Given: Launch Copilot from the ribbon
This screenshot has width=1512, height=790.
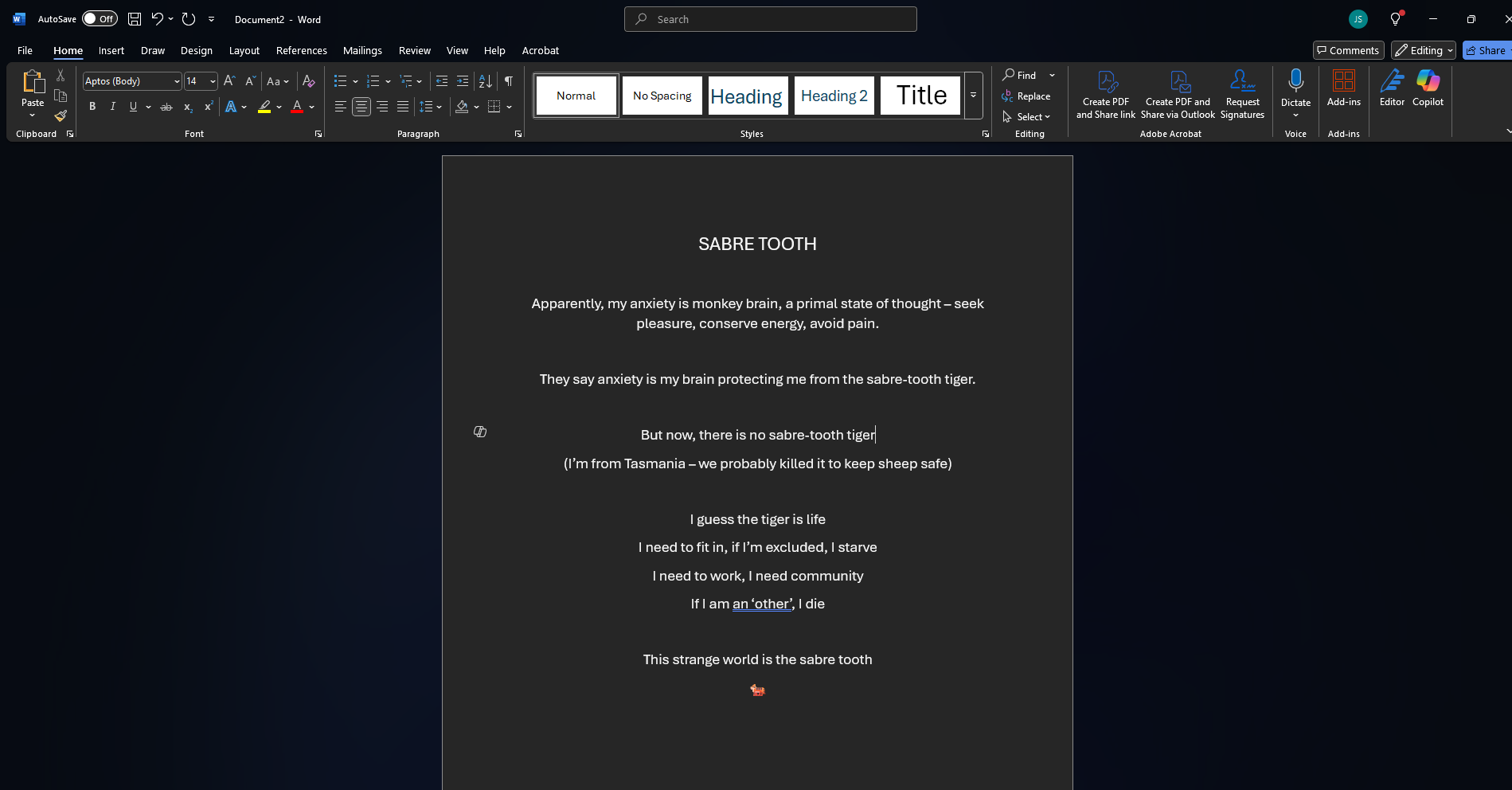Looking at the screenshot, I should click(1428, 88).
